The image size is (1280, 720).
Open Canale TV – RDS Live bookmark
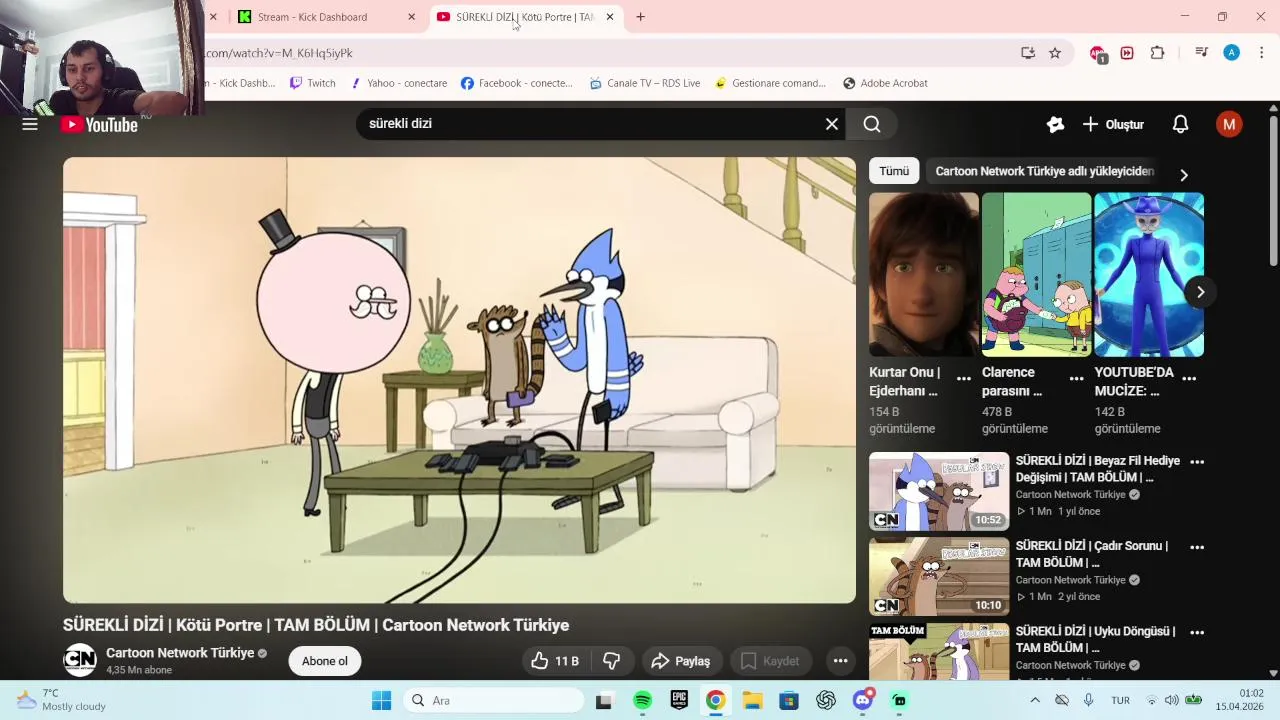click(x=645, y=83)
